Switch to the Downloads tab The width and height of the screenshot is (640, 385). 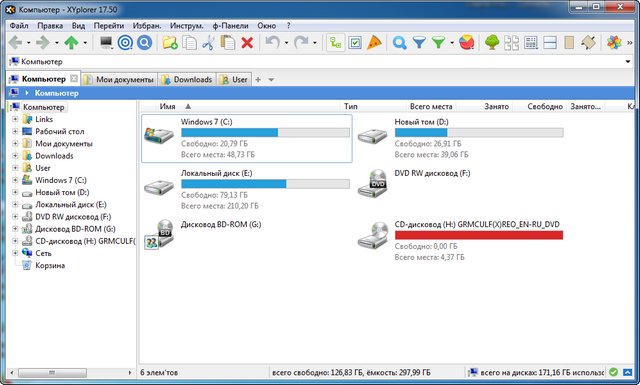pyautogui.click(x=187, y=80)
